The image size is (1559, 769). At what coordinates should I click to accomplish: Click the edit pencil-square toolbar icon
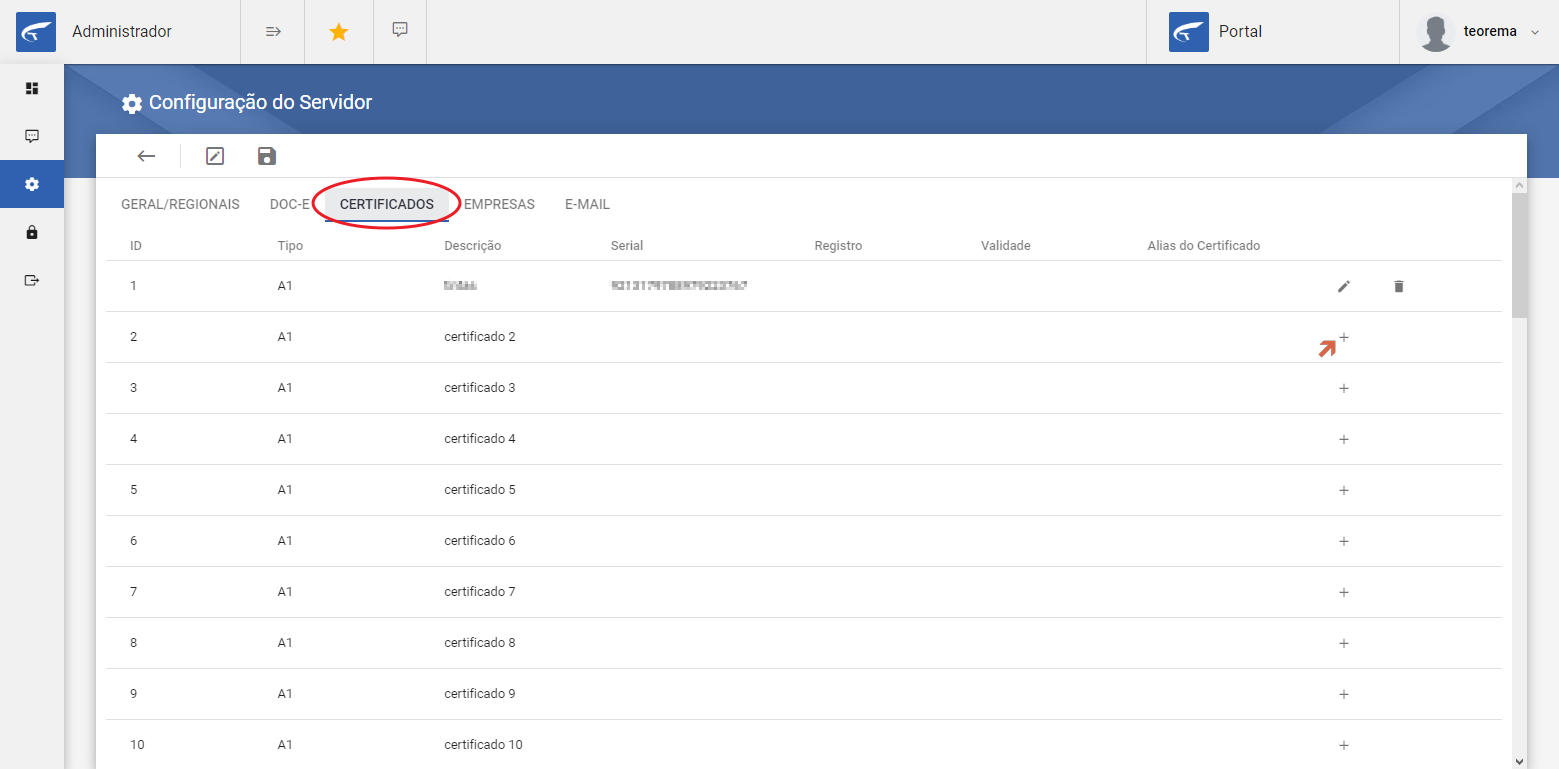[215, 156]
